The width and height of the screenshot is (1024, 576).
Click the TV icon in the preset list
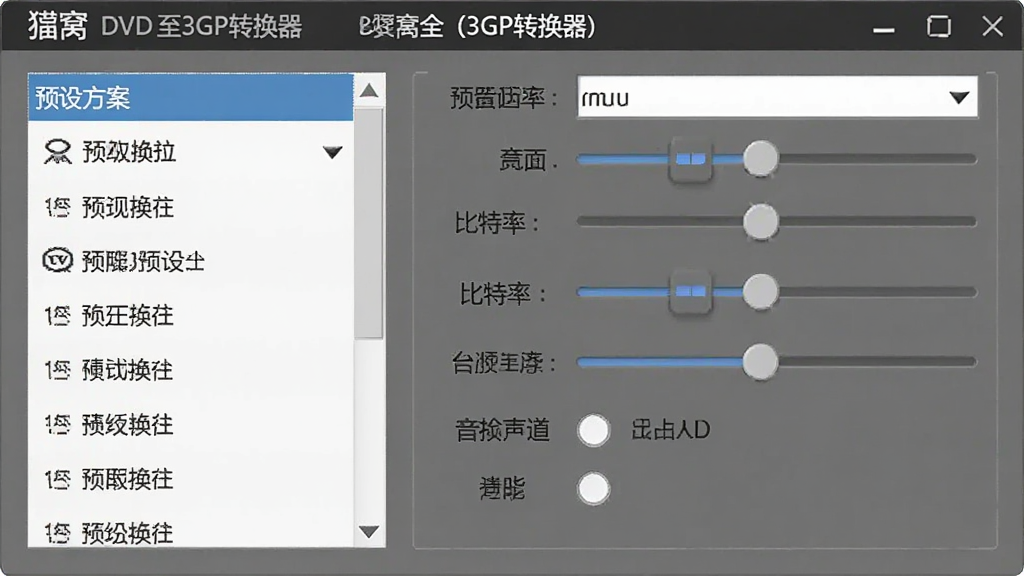(x=57, y=261)
